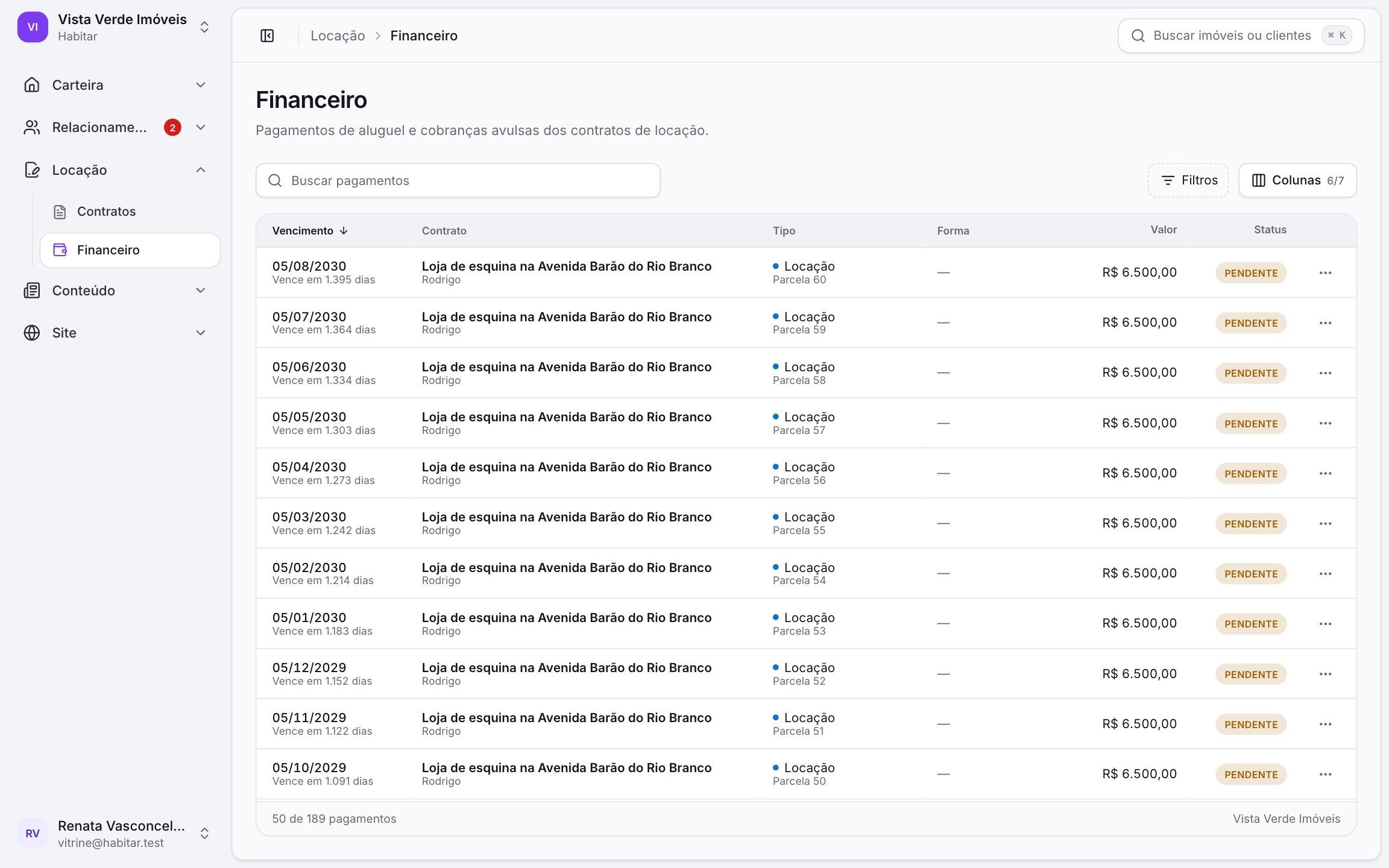1389x868 pixels.
Task: Open row actions for 05/07/2030 payment
Action: 1325,322
